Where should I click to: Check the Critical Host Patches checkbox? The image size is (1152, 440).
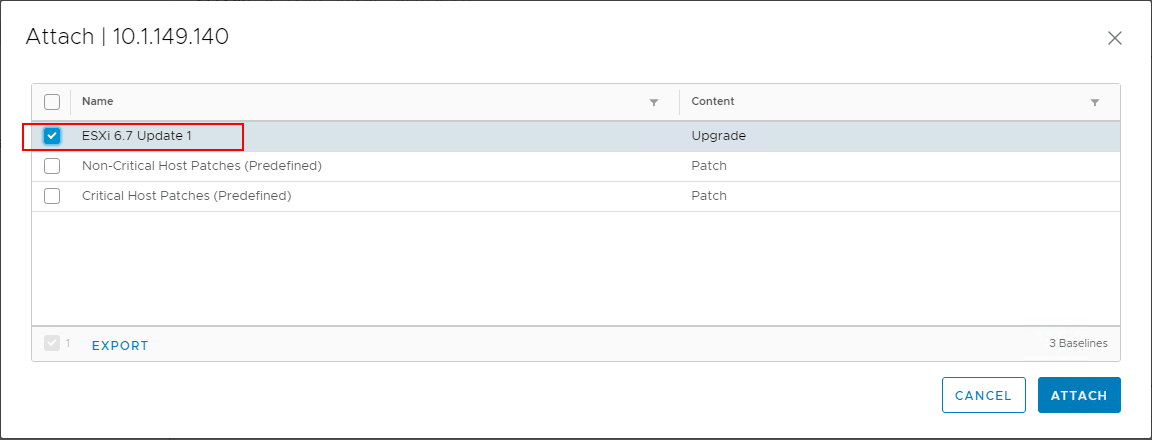(x=52, y=196)
